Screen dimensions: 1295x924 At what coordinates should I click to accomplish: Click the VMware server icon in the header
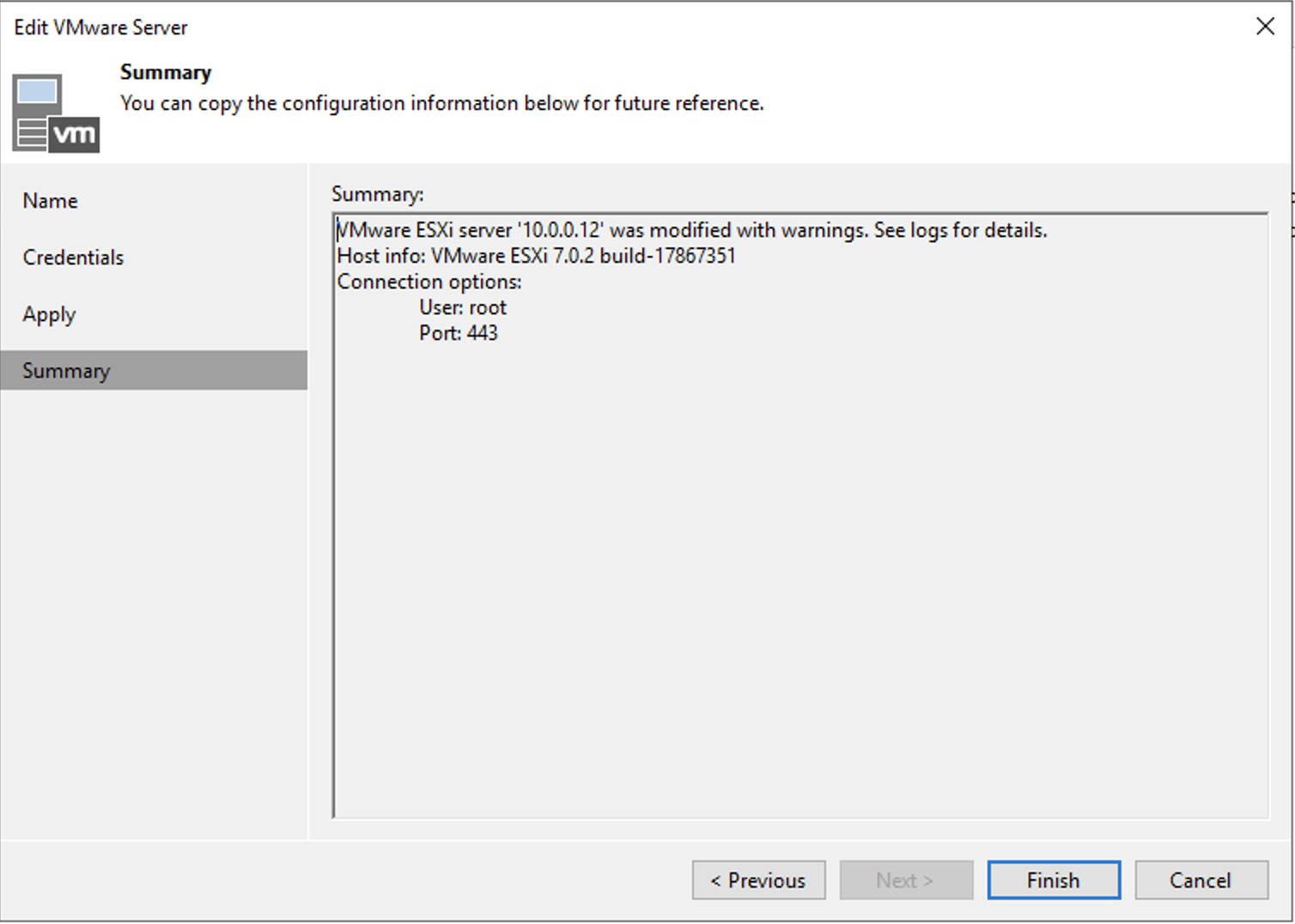pyautogui.click(x=56, y=112)
